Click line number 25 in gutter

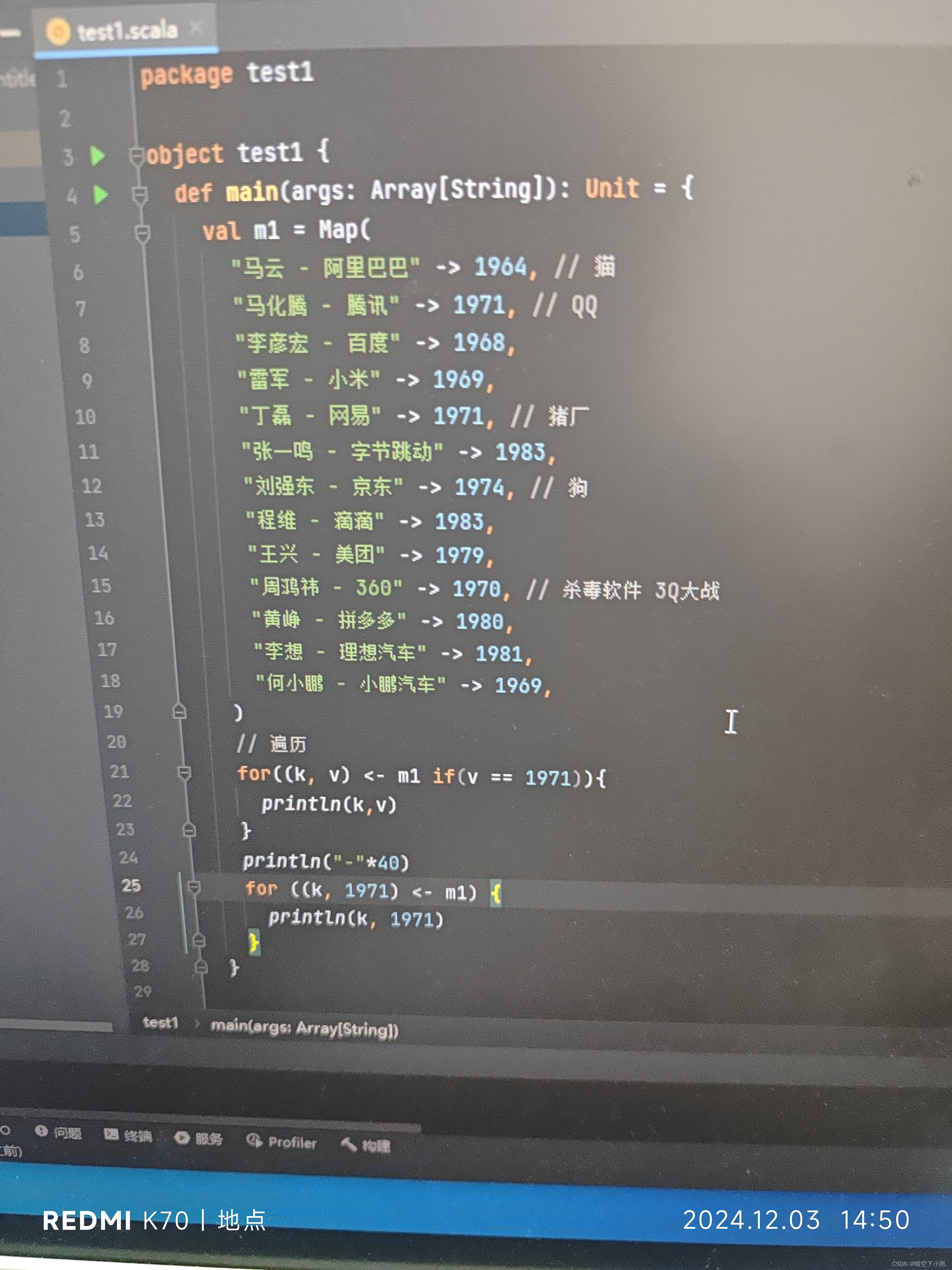tap(131, 885)
